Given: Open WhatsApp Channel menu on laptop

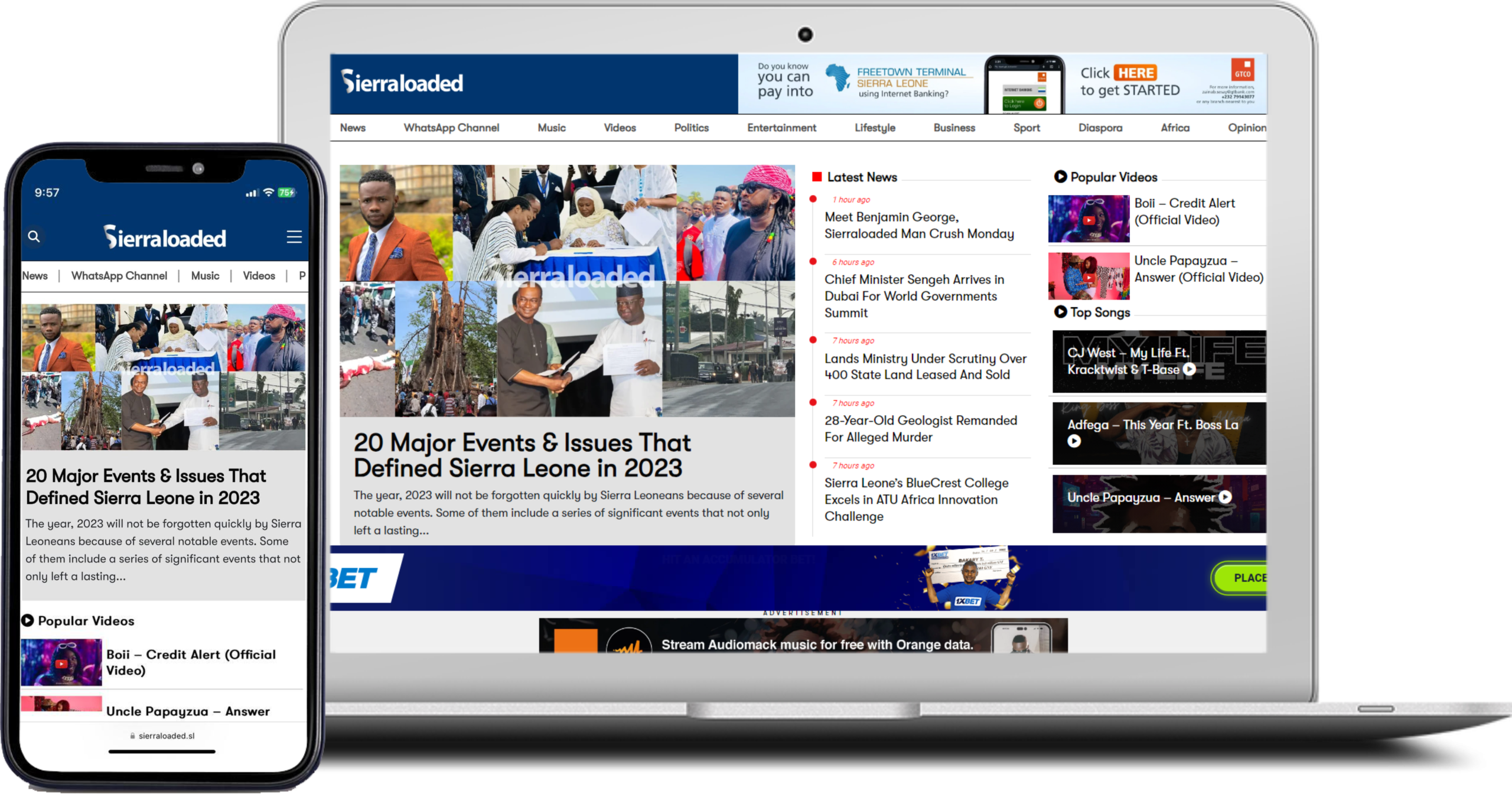Looking at the screenshot, I should [451, 128].
